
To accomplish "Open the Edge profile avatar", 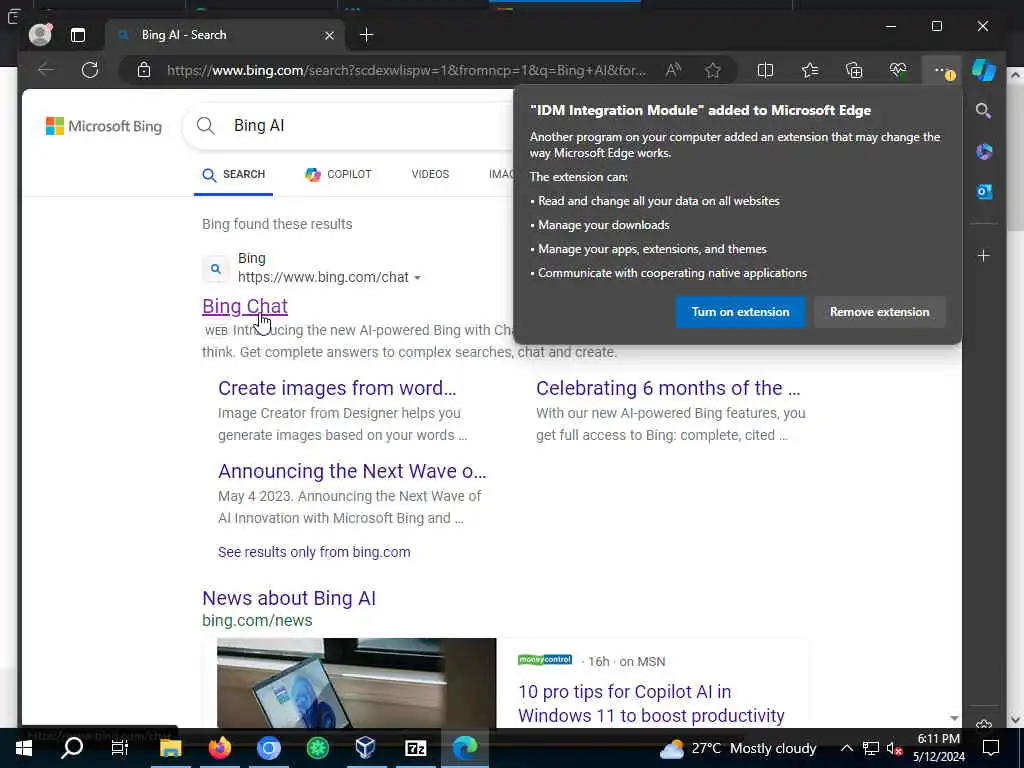I will tap(40, 35).
